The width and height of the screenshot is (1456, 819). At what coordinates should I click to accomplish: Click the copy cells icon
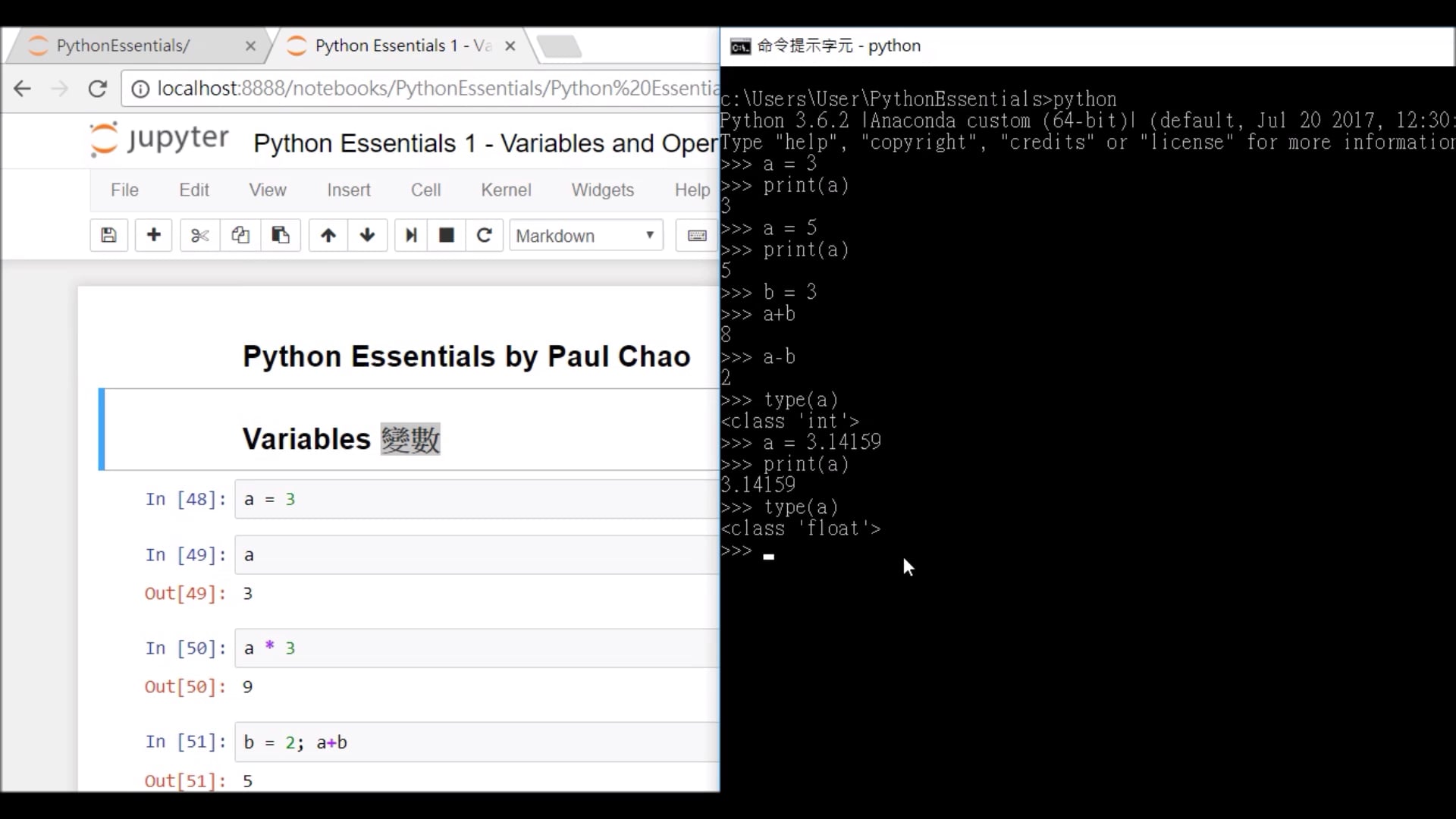240,235
